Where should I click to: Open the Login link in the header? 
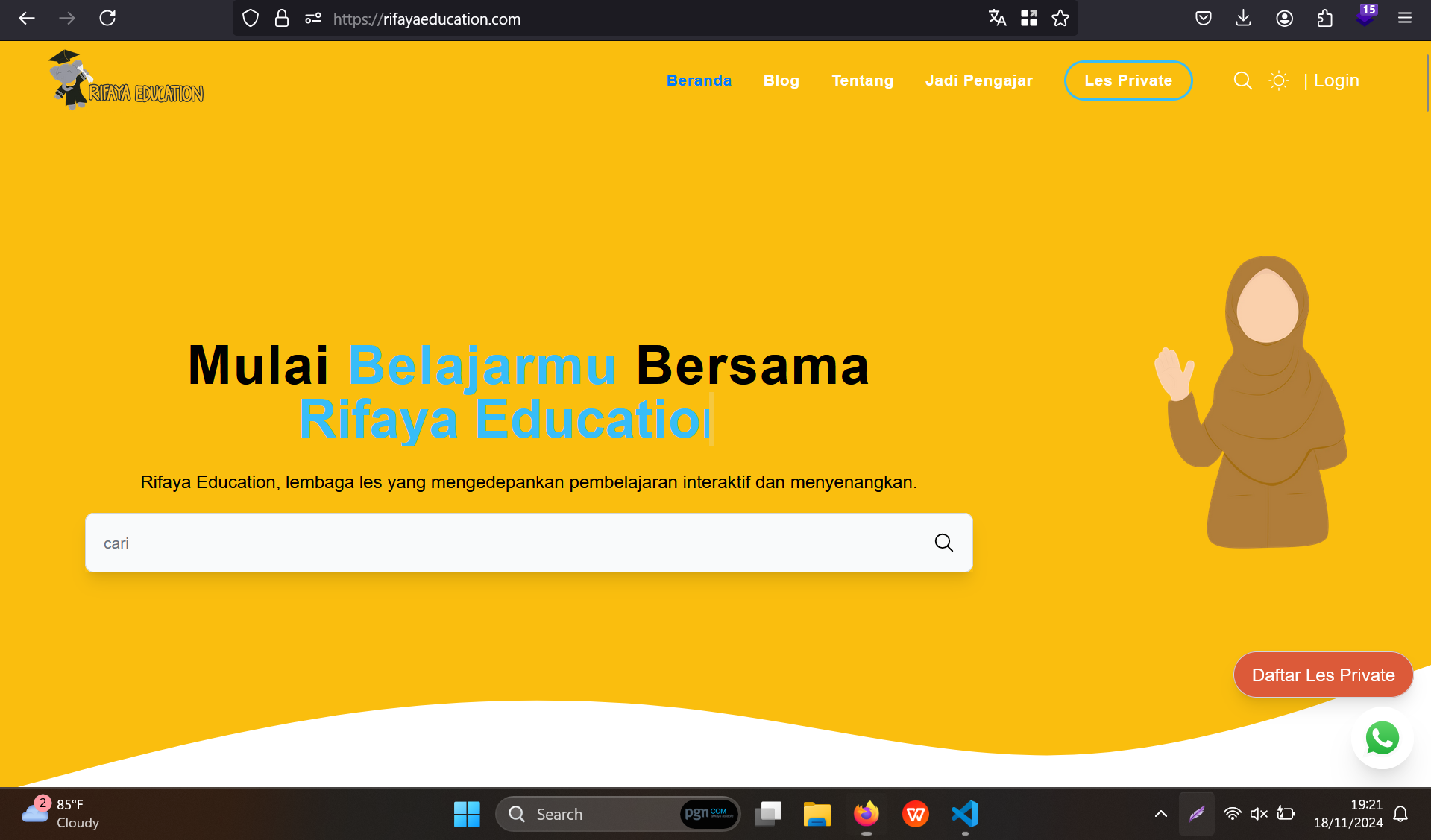[1336, 80]
